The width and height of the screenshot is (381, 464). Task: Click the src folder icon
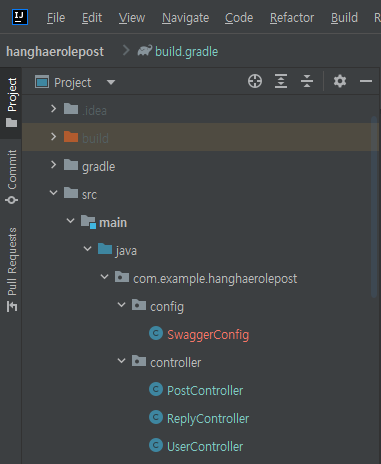(x=71, y=192)
